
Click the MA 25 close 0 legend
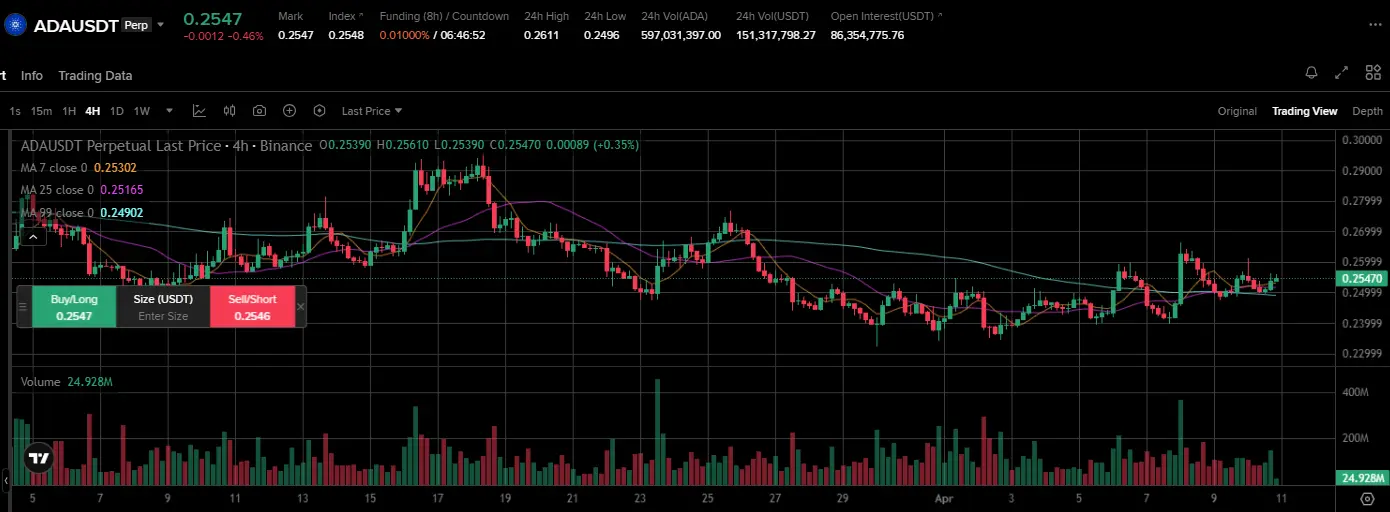point(82,190)
